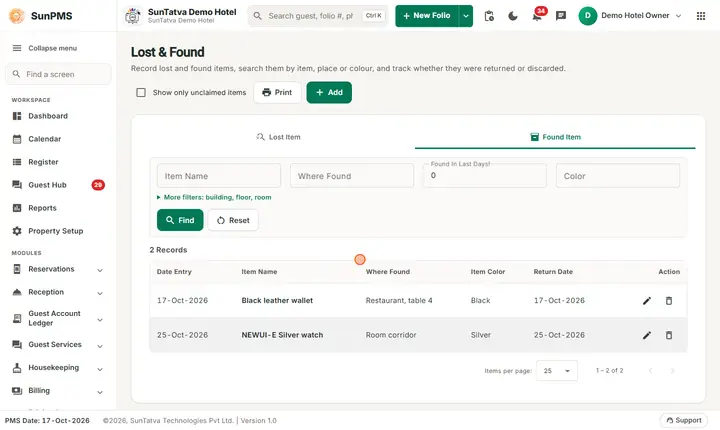The width and height of the screenshot is (720, 430).
Task: Open Dashboard from the sidebar
Action: tap(48, 116)
